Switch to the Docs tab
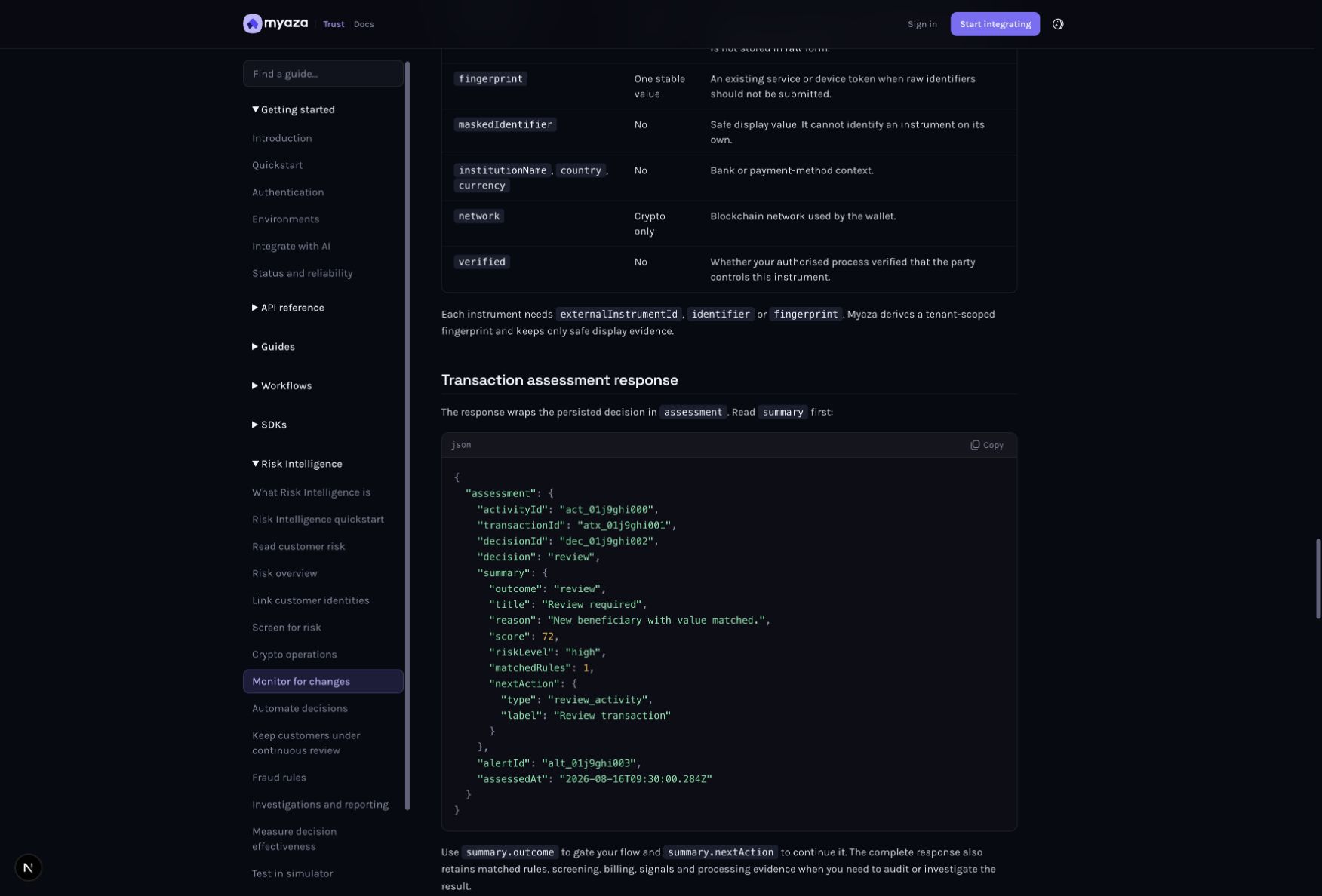The height and width of the screenshot is (896, 1322). 364,24
